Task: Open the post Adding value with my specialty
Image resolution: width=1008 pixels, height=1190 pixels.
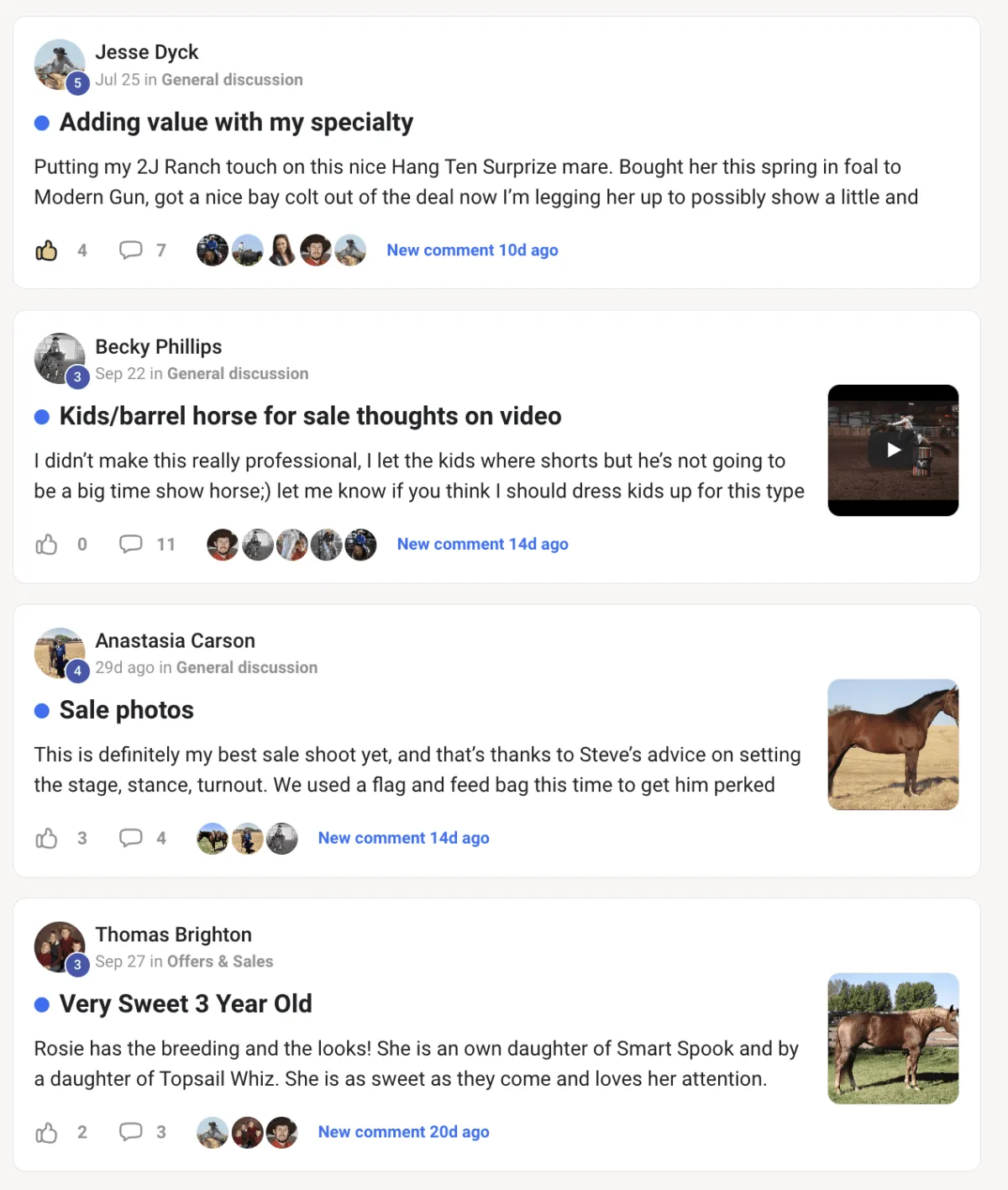Action: pos(236,122)
